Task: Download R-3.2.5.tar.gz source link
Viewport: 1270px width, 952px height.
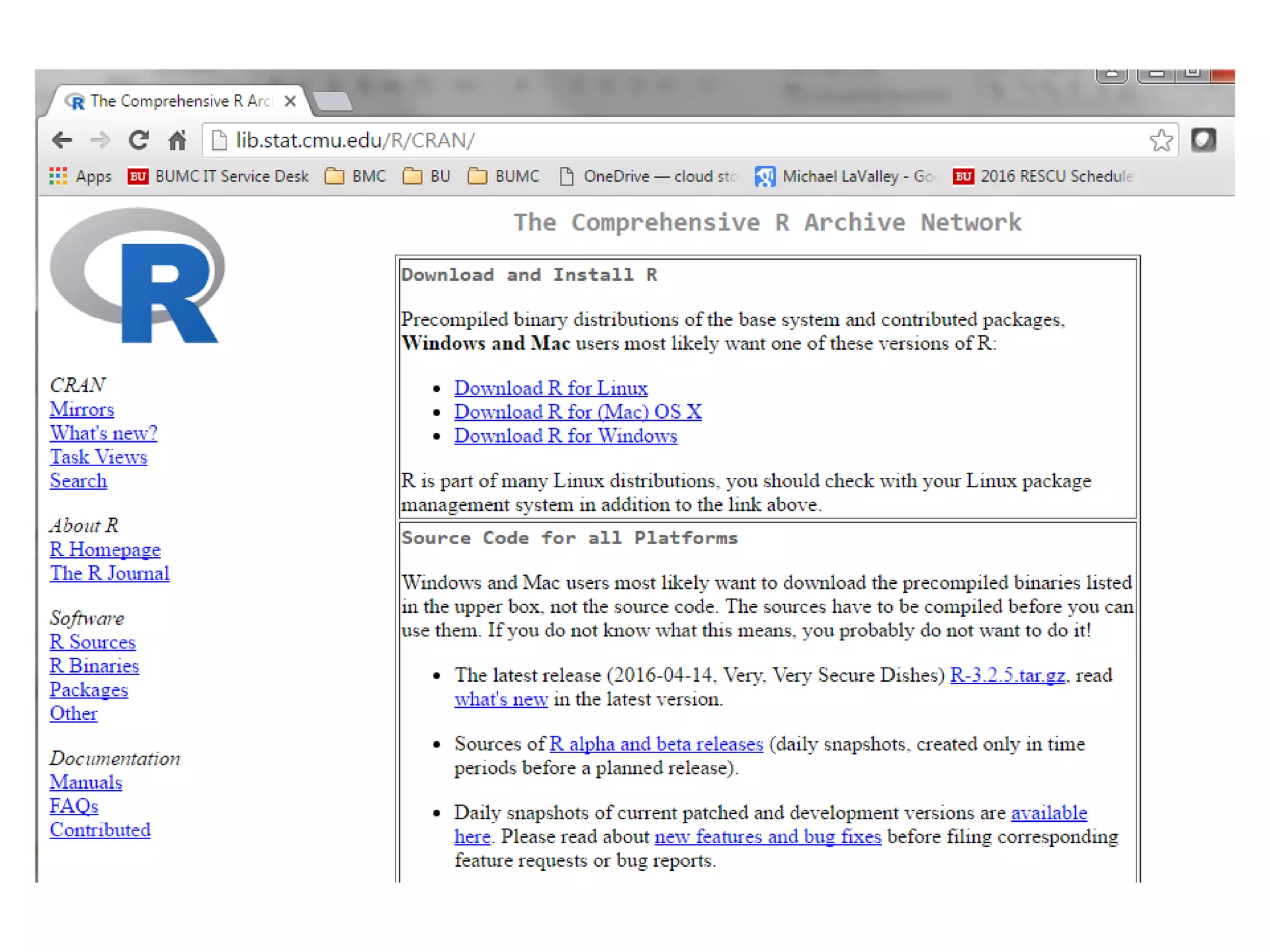Action: (x=1007, y=675)
